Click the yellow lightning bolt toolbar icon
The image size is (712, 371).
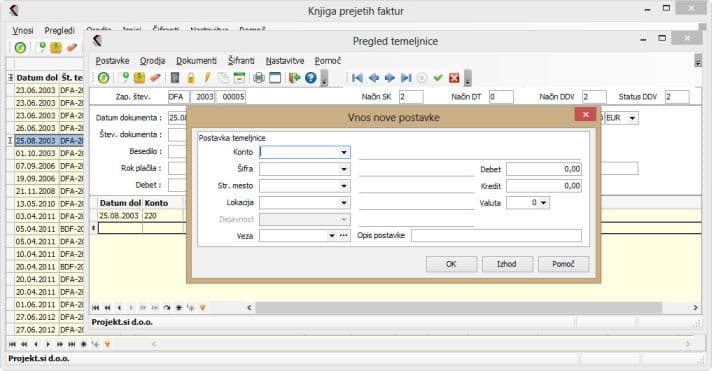[x=207, y=78]
